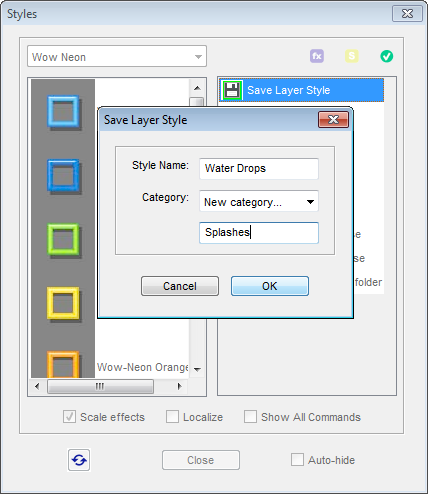Viewport: 428px width, 494px height.
Task: Select the light blue neon frame style
Action: (63, 112)
